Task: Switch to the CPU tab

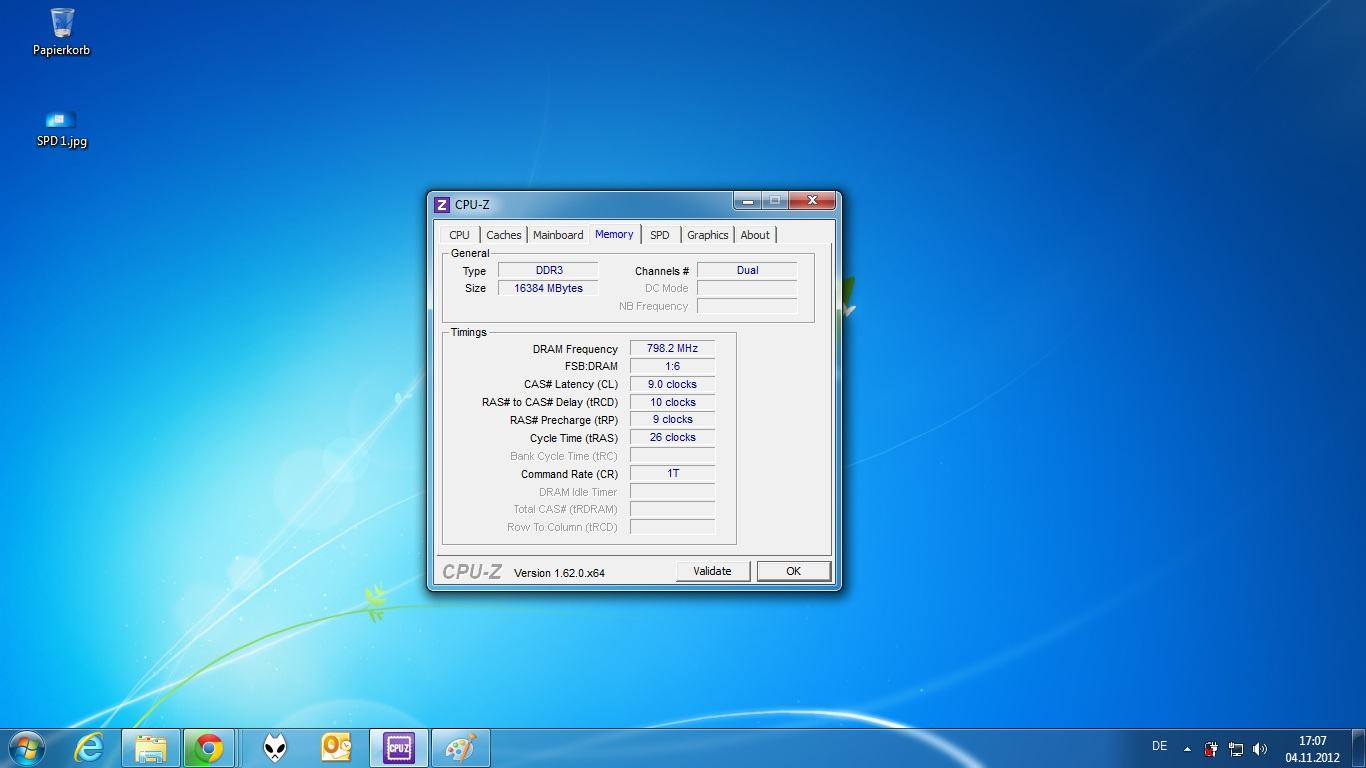Action: pyautogui.click(x=459, y=235)
